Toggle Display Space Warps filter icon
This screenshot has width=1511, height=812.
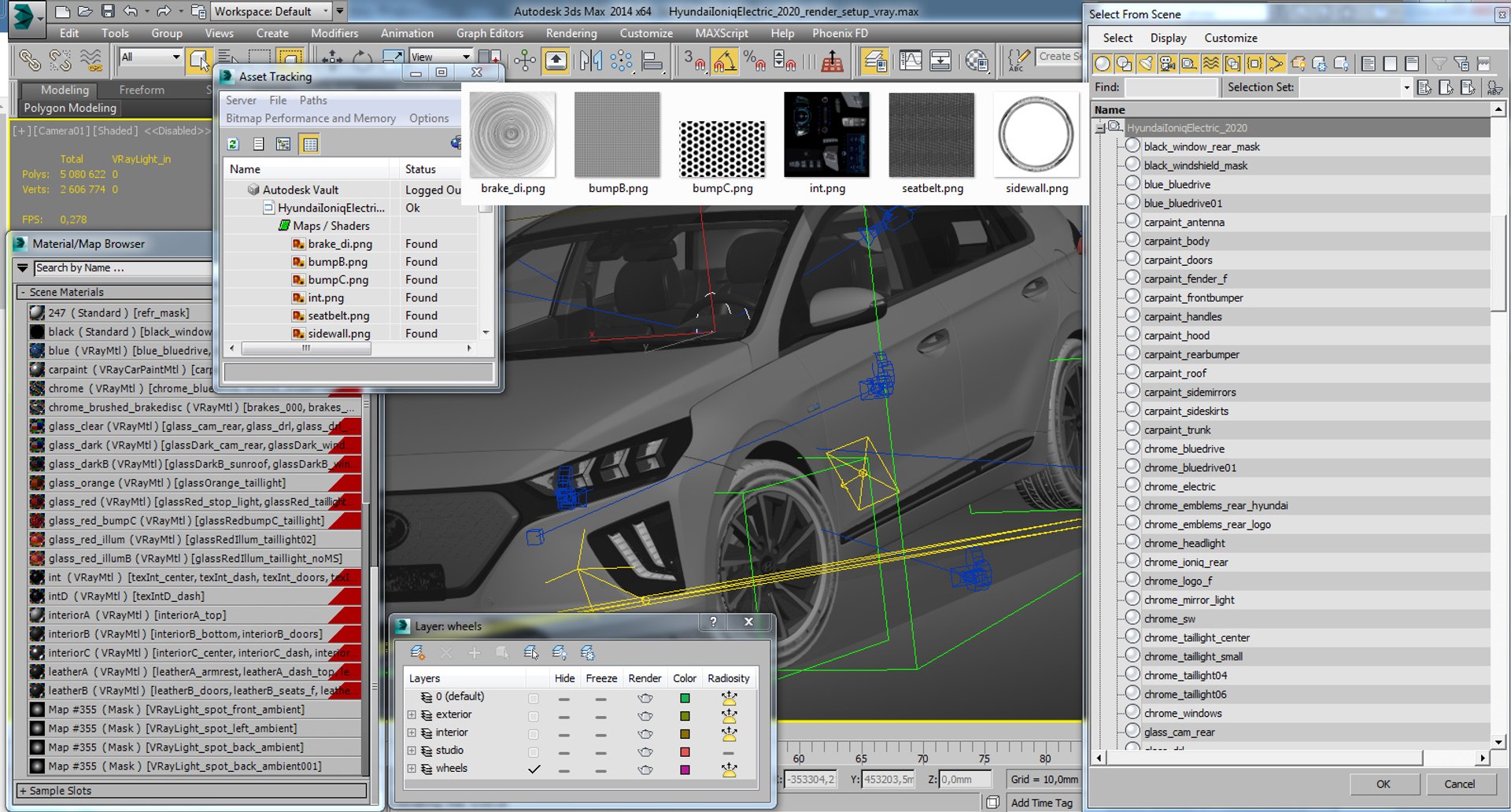pyautogui.click(x=1211, y=64)
